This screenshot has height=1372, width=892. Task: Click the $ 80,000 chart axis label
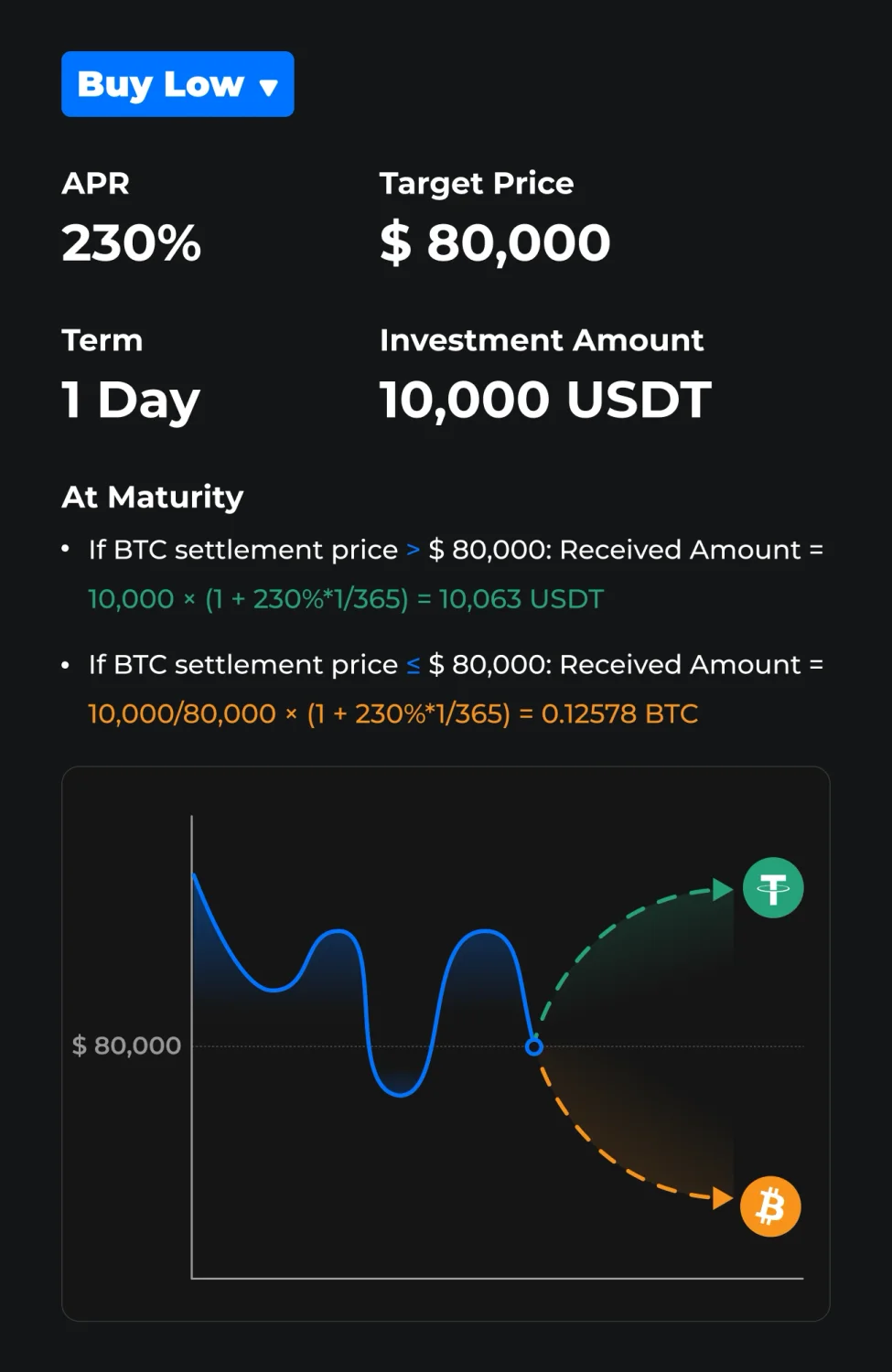(x=126, y=1045)
